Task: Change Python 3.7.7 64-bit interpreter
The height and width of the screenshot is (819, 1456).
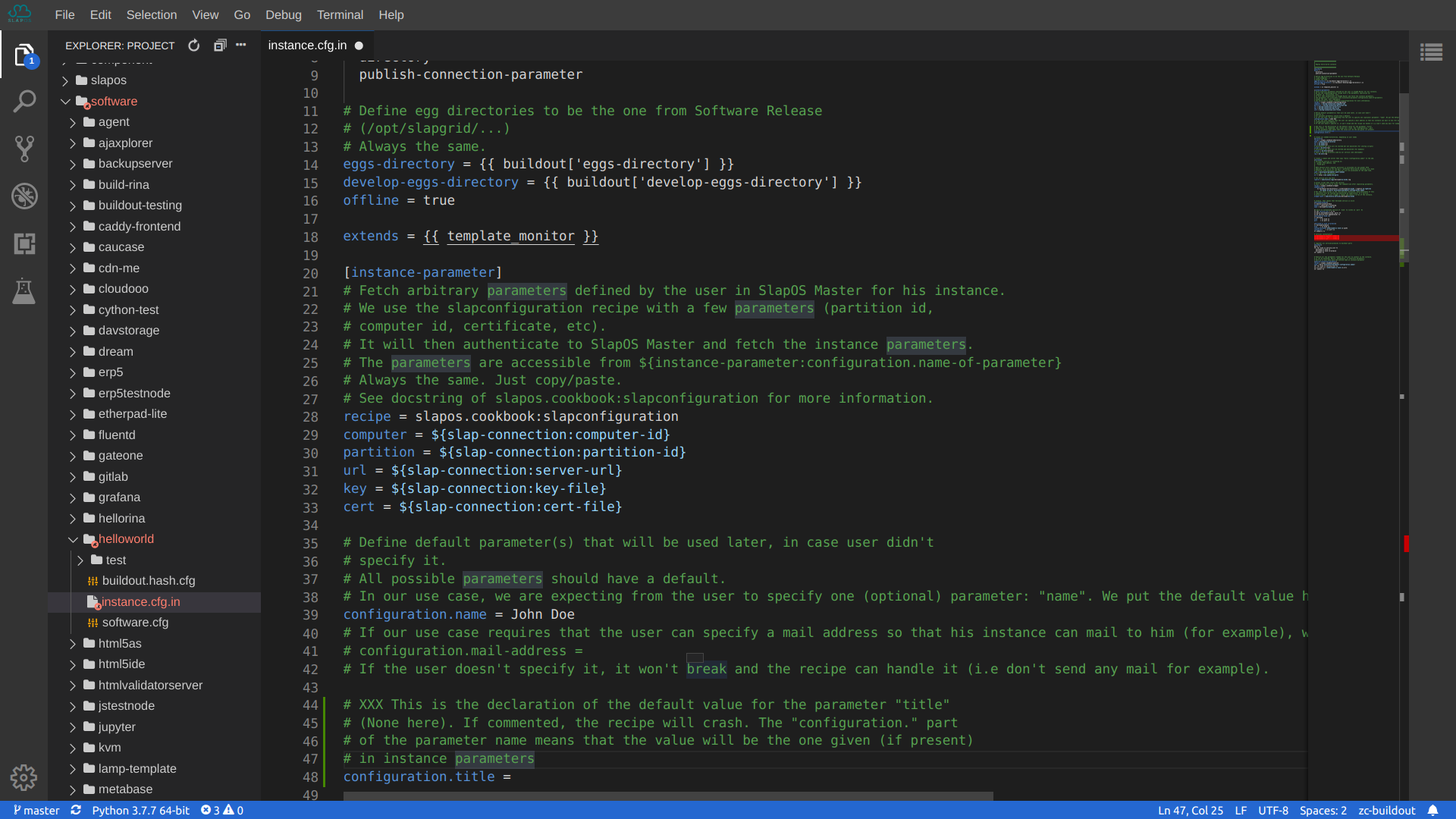Action: coord(141,810)
